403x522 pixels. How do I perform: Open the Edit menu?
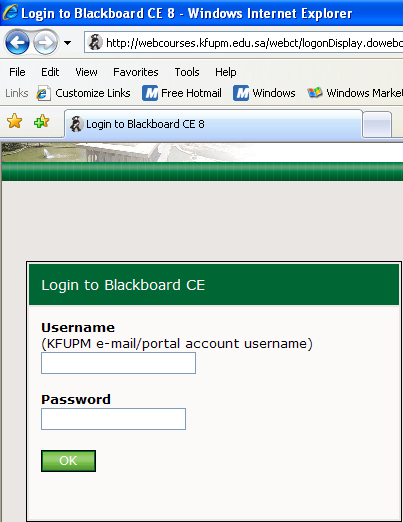click(x=50, y=72)
